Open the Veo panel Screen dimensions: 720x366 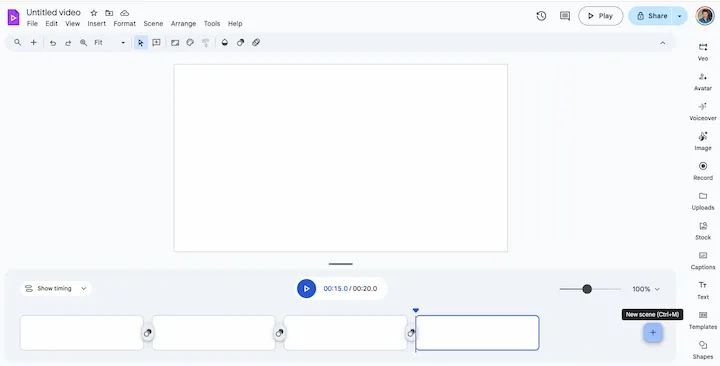(703, 51)
